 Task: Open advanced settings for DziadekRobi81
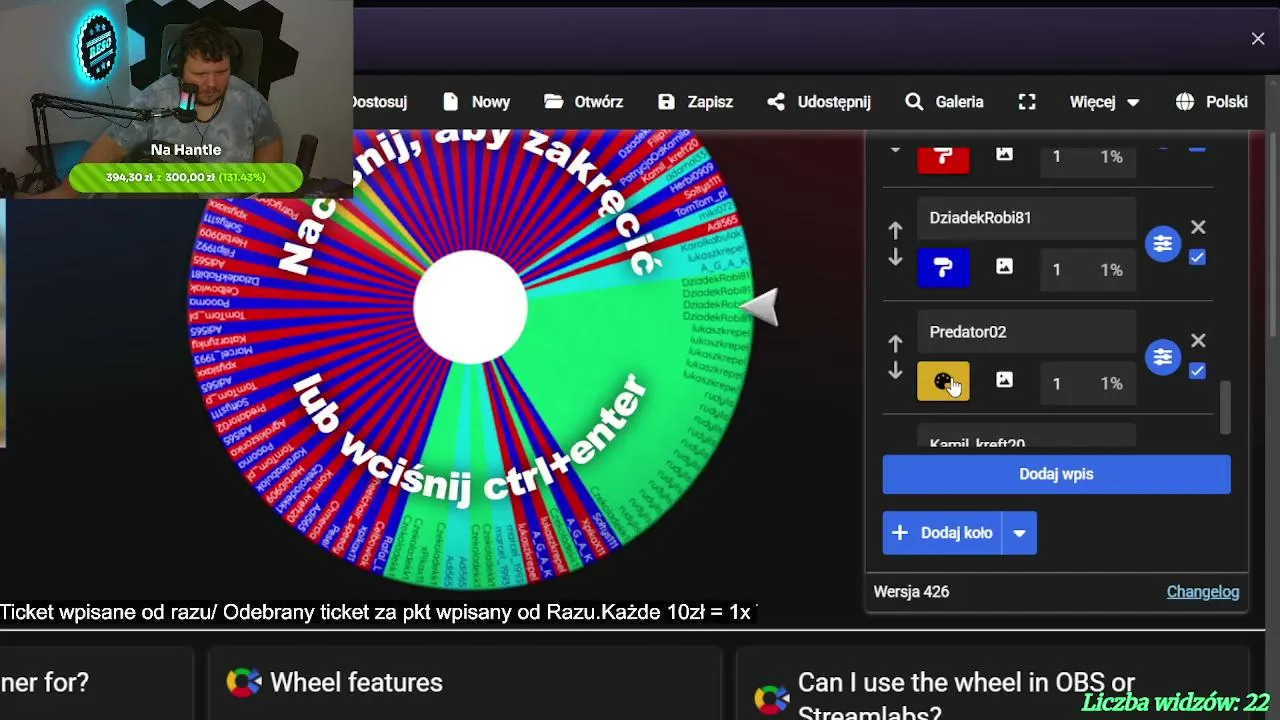(x=1162, y=243)
